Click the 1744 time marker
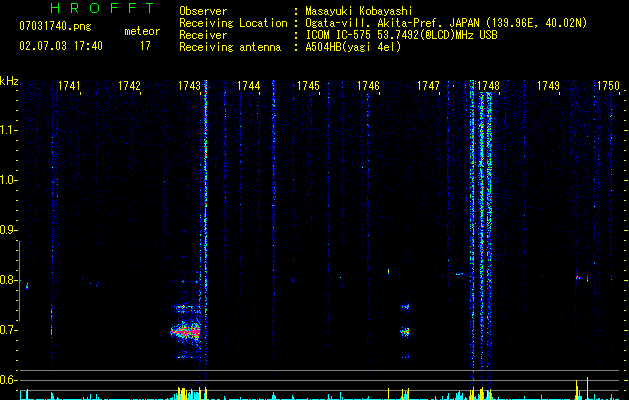Screen dimensions: 629x400 point(249,86)
